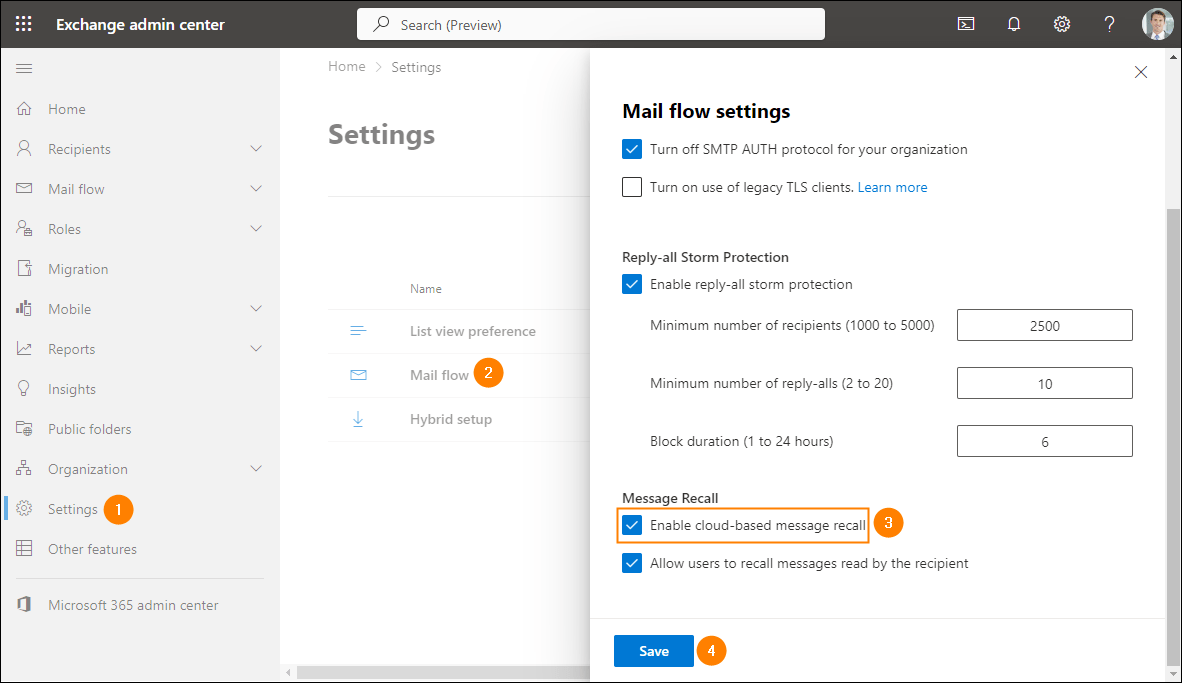Click the user profile avatar
1182x683 pixels.
pos(1157,23)
